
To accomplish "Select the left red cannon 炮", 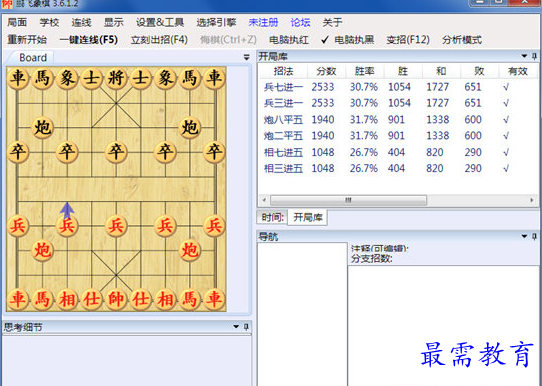I will (42, 250).
